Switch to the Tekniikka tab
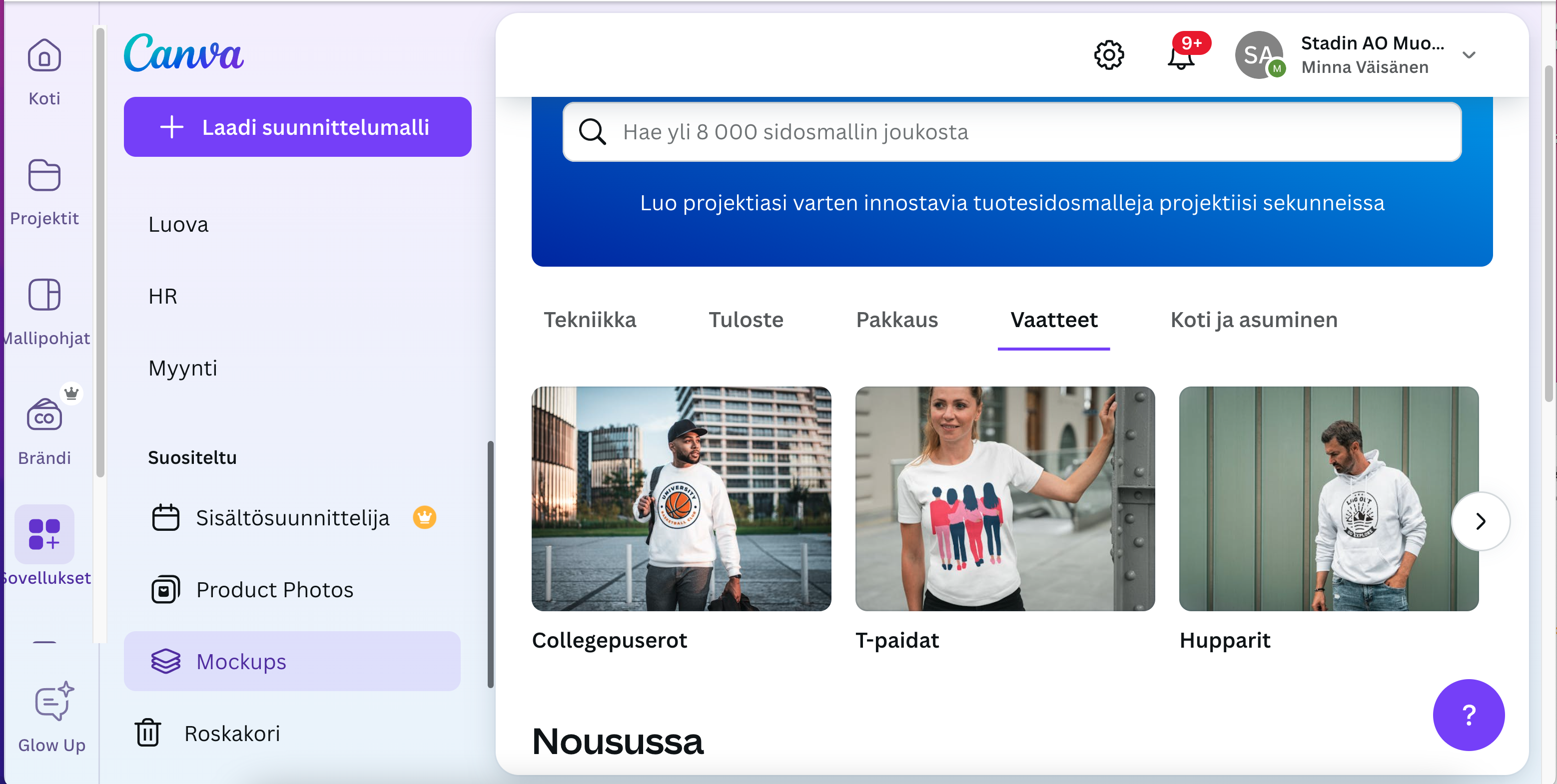The height and width of the screenshot is (784, 1557). [x=590, y=320]
